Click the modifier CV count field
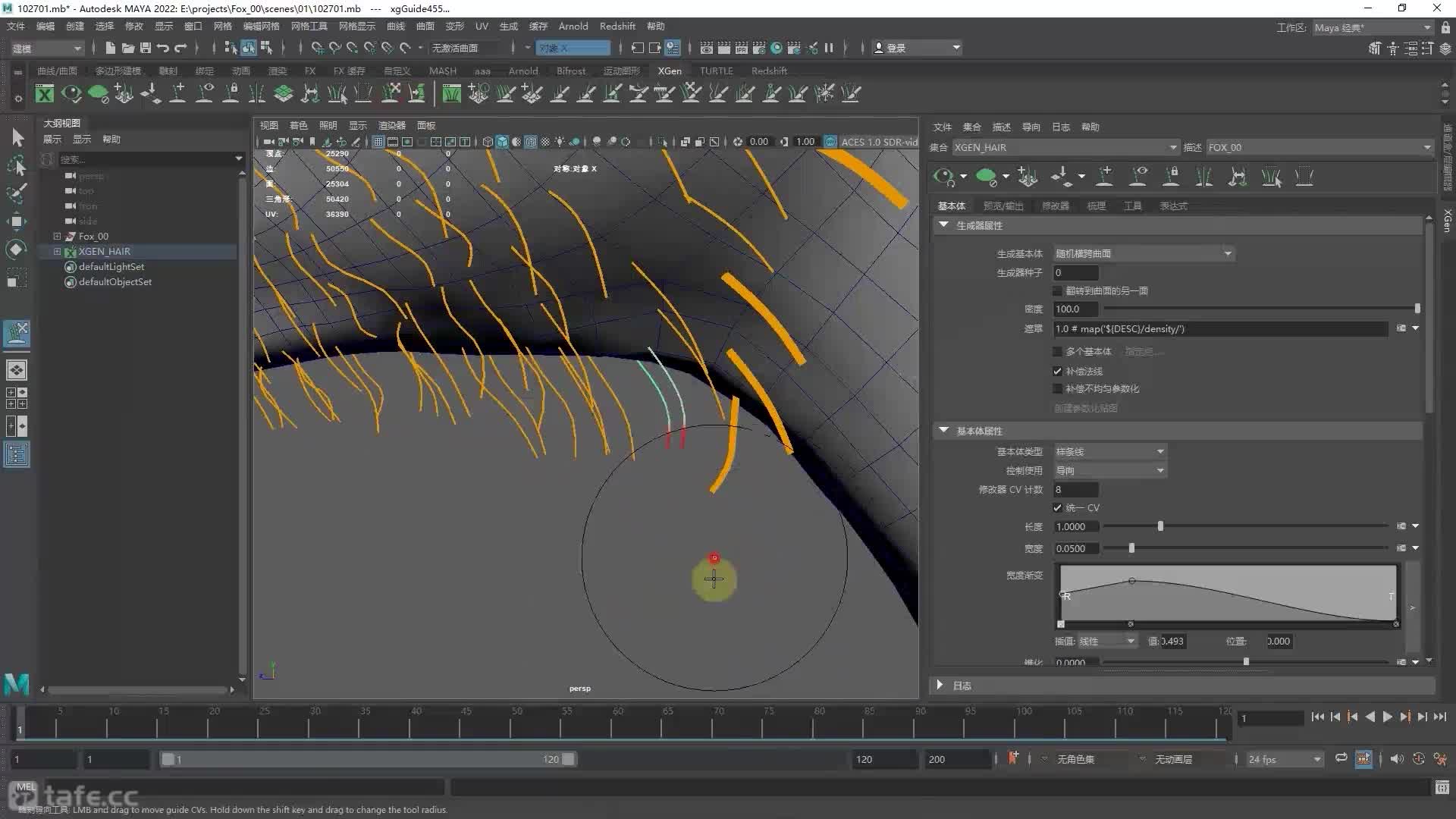This screenshot has height=819, width=1456. (x=1075, y=490)
